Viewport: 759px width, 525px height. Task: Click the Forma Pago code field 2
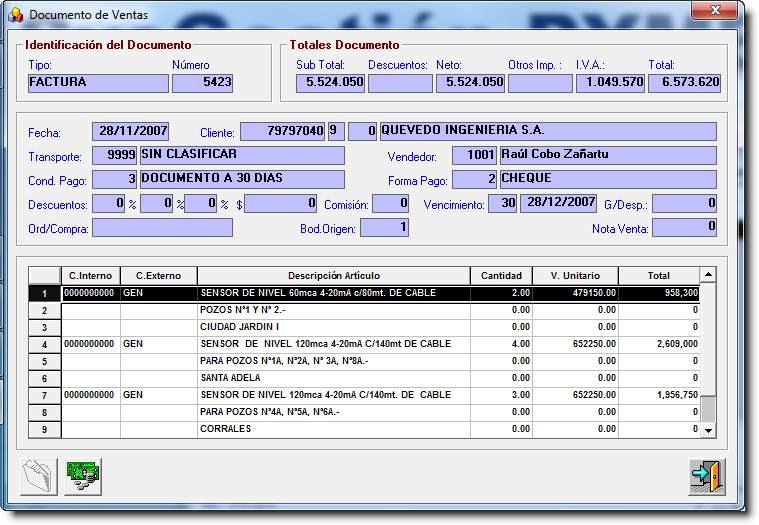[474, 180]
